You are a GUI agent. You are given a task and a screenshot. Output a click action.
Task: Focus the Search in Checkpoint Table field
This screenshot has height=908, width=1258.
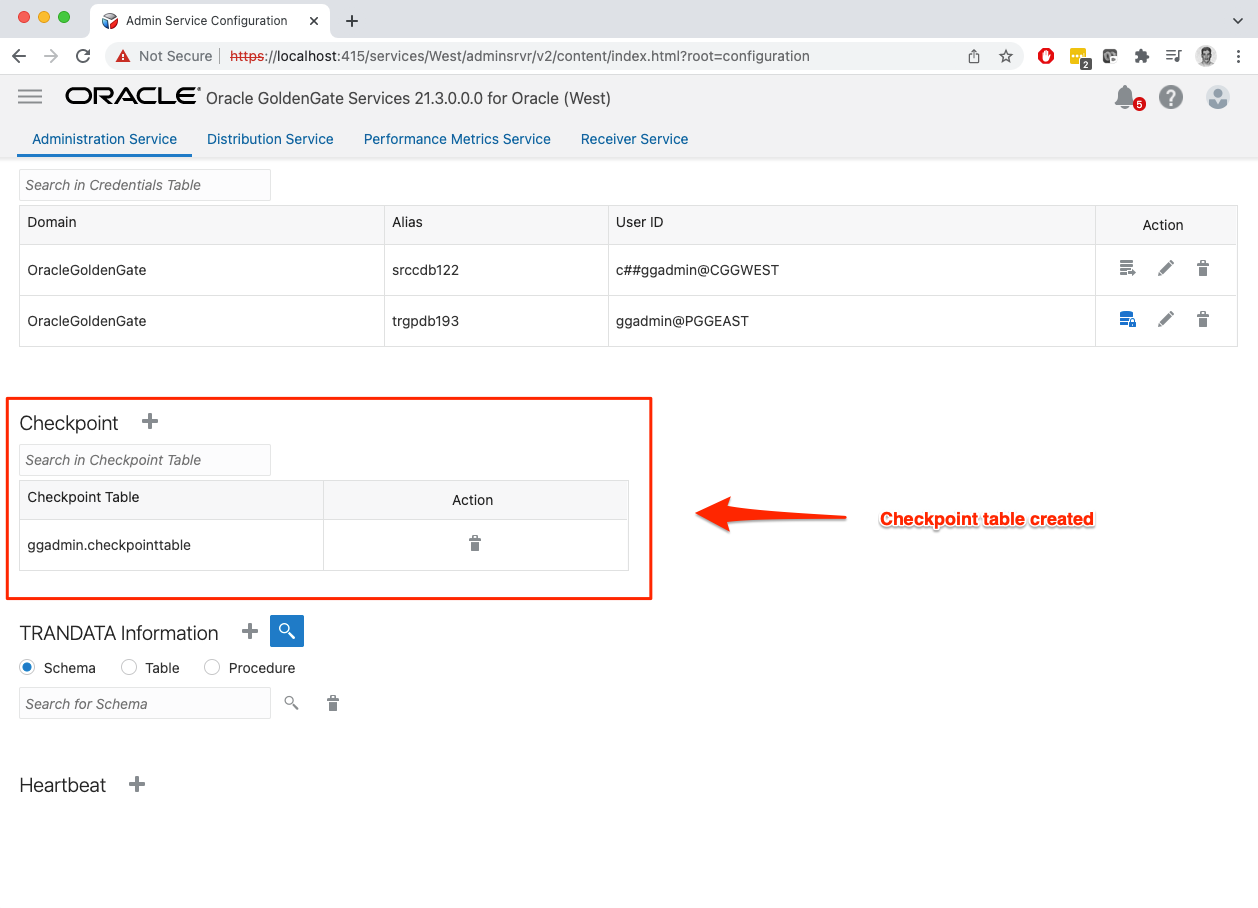[145, 460]
